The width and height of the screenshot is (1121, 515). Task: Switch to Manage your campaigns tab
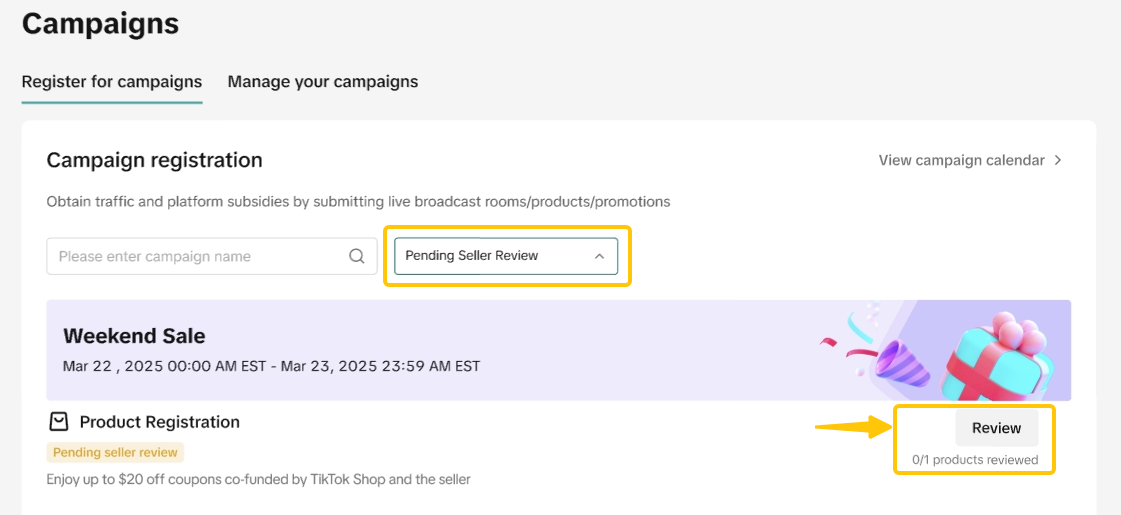pyautogui.click(x=323, y=82)
